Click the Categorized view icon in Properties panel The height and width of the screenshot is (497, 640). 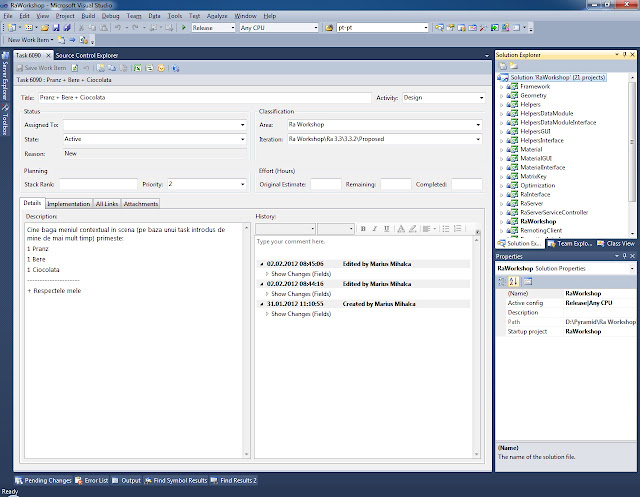502,282
